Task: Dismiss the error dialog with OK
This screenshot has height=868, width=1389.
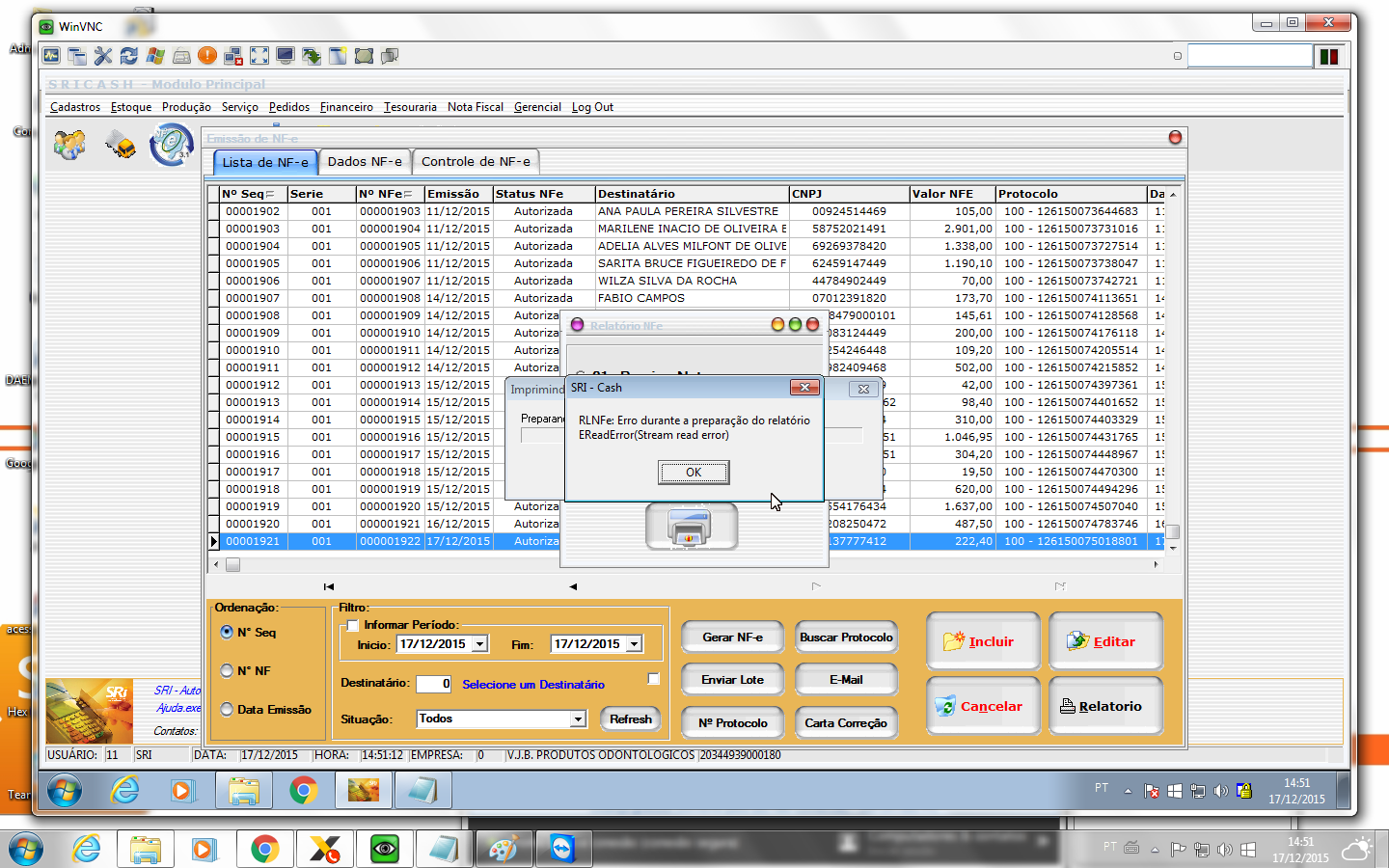Action: 694,472
